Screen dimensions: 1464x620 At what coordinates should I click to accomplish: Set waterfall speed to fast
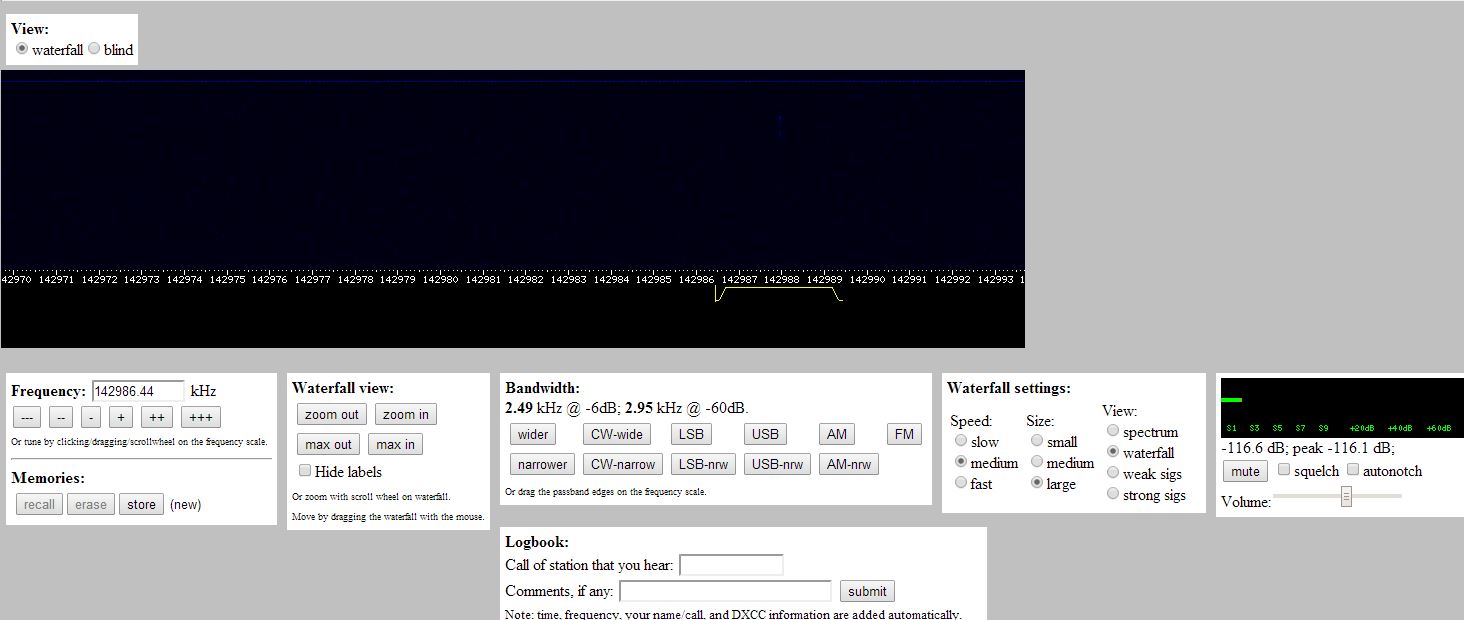961,483
